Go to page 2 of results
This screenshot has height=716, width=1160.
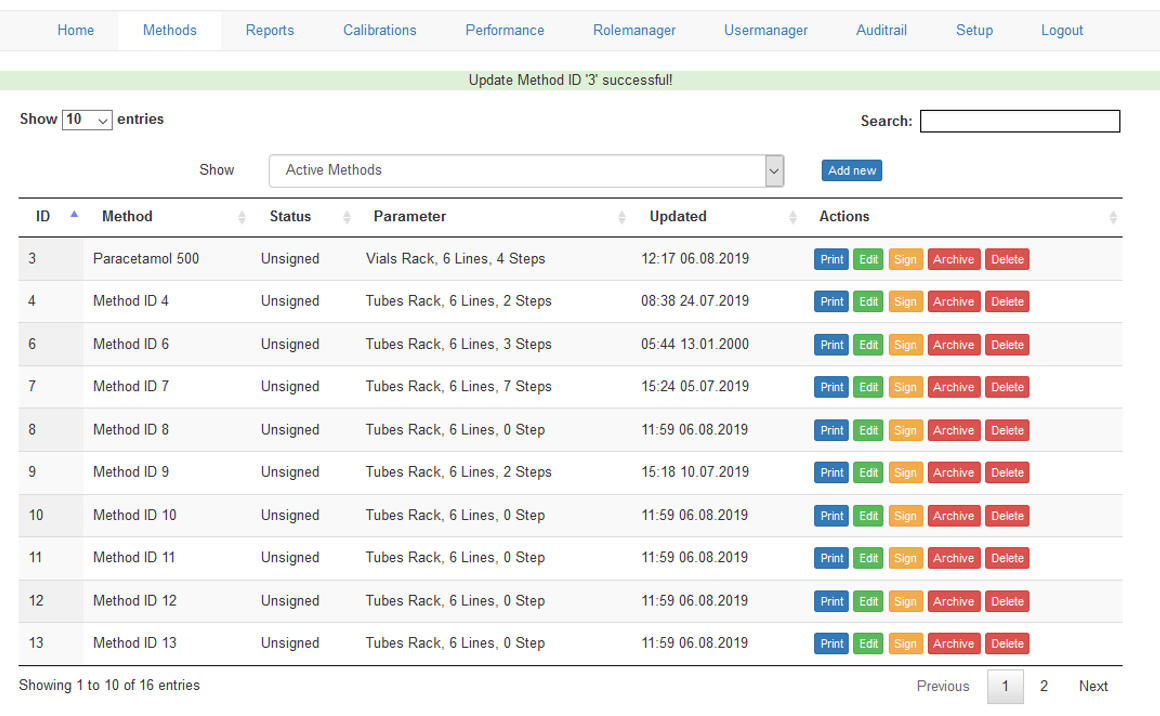[x=1044, y=686]
